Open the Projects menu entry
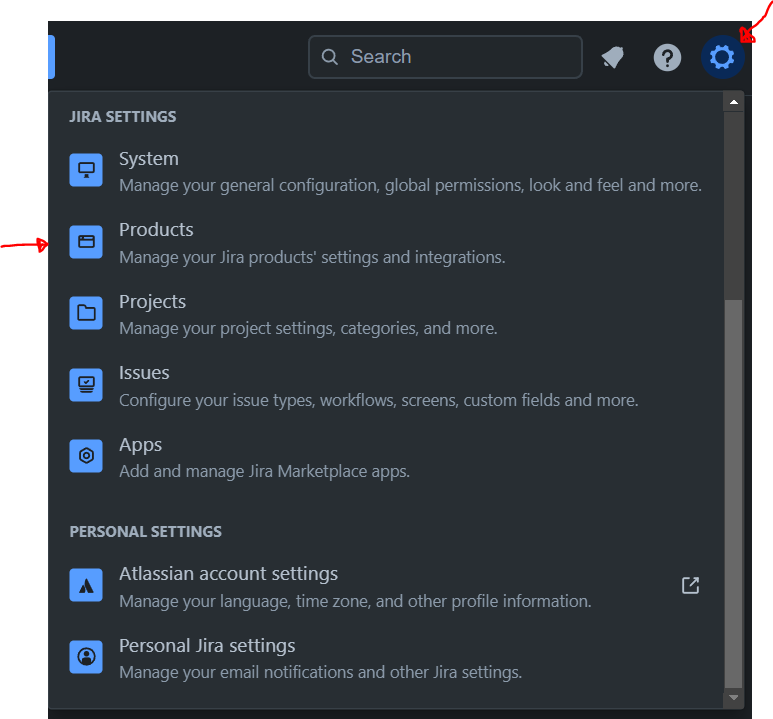The image size is (773, 719). [387, 314]
